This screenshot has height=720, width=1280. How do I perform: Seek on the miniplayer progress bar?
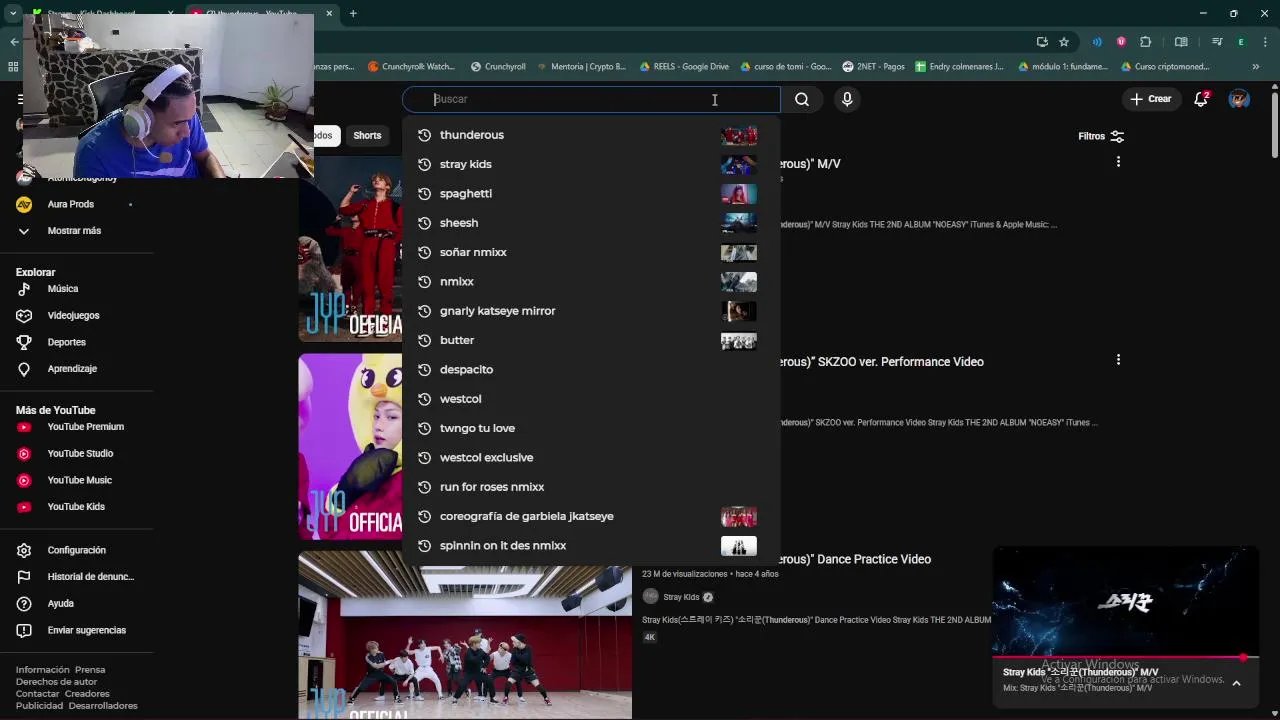tap(1125, 658)
